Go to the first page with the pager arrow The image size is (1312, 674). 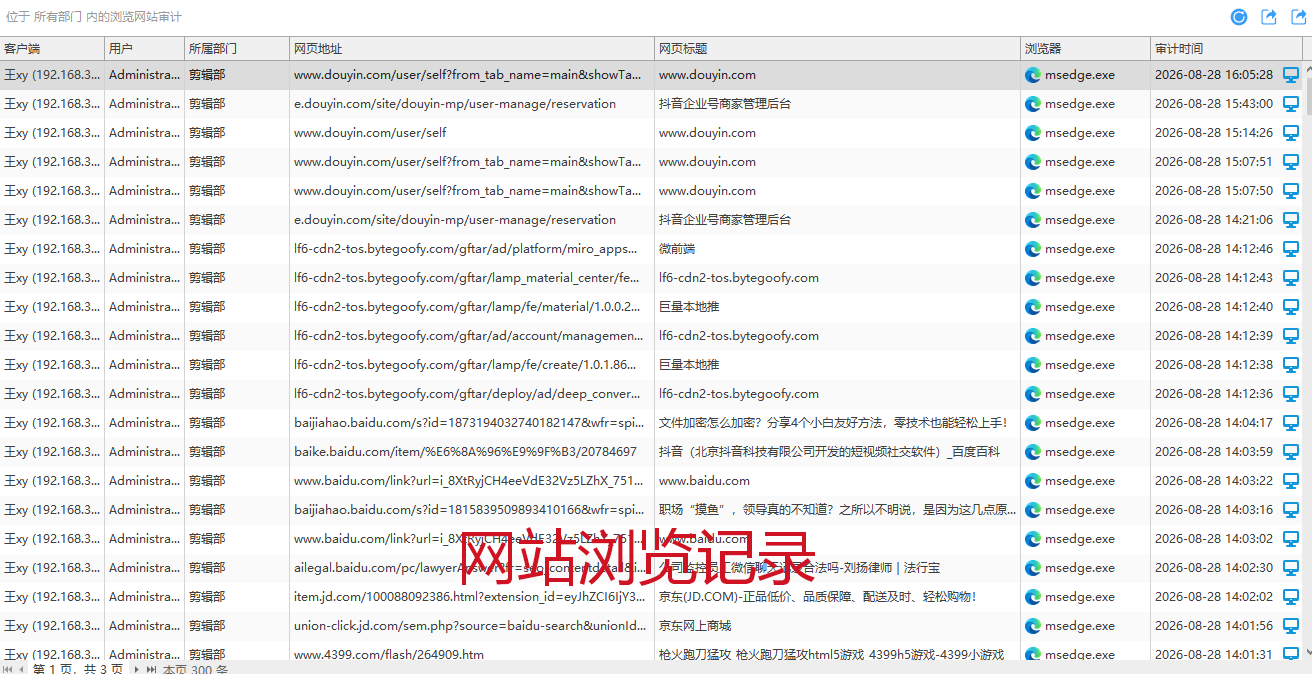pyautogui.click(x=8, y=669)
